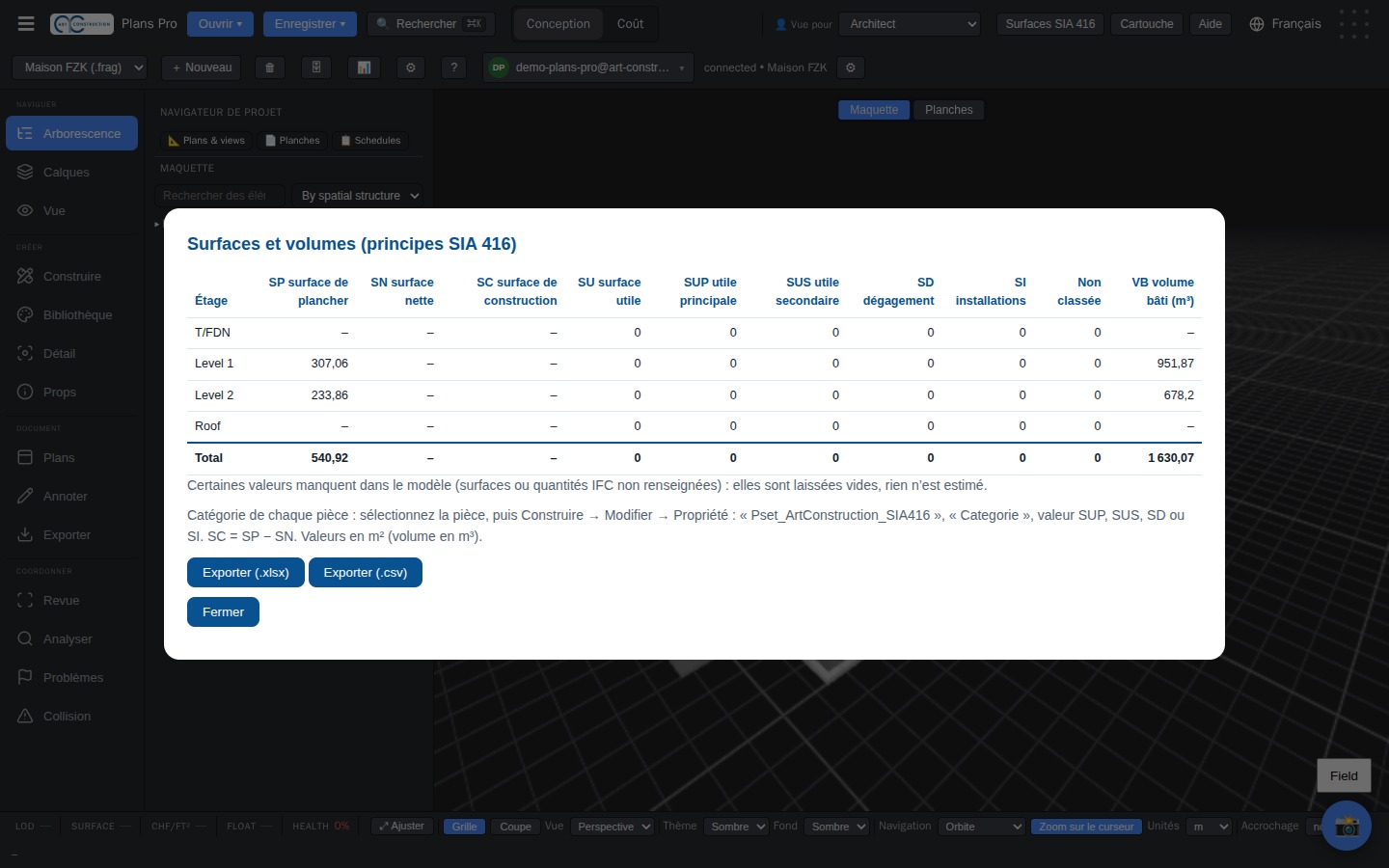Click the Surfaces SIA 416 button
Image resolution: width=1389 pixels, height=868 pixels.
[x=1050, y=24]
